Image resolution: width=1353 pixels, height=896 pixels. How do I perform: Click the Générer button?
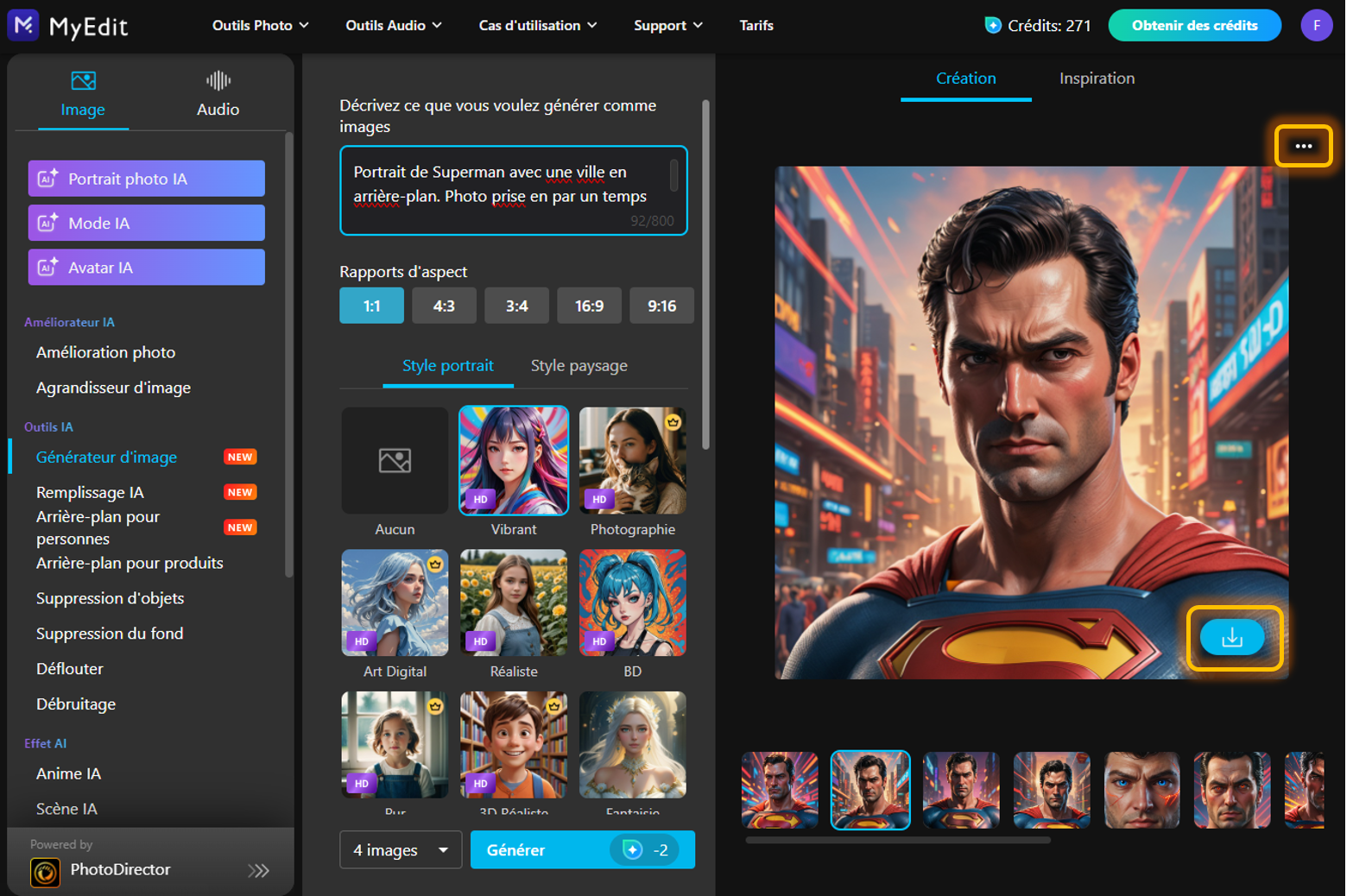coord(583,850)
